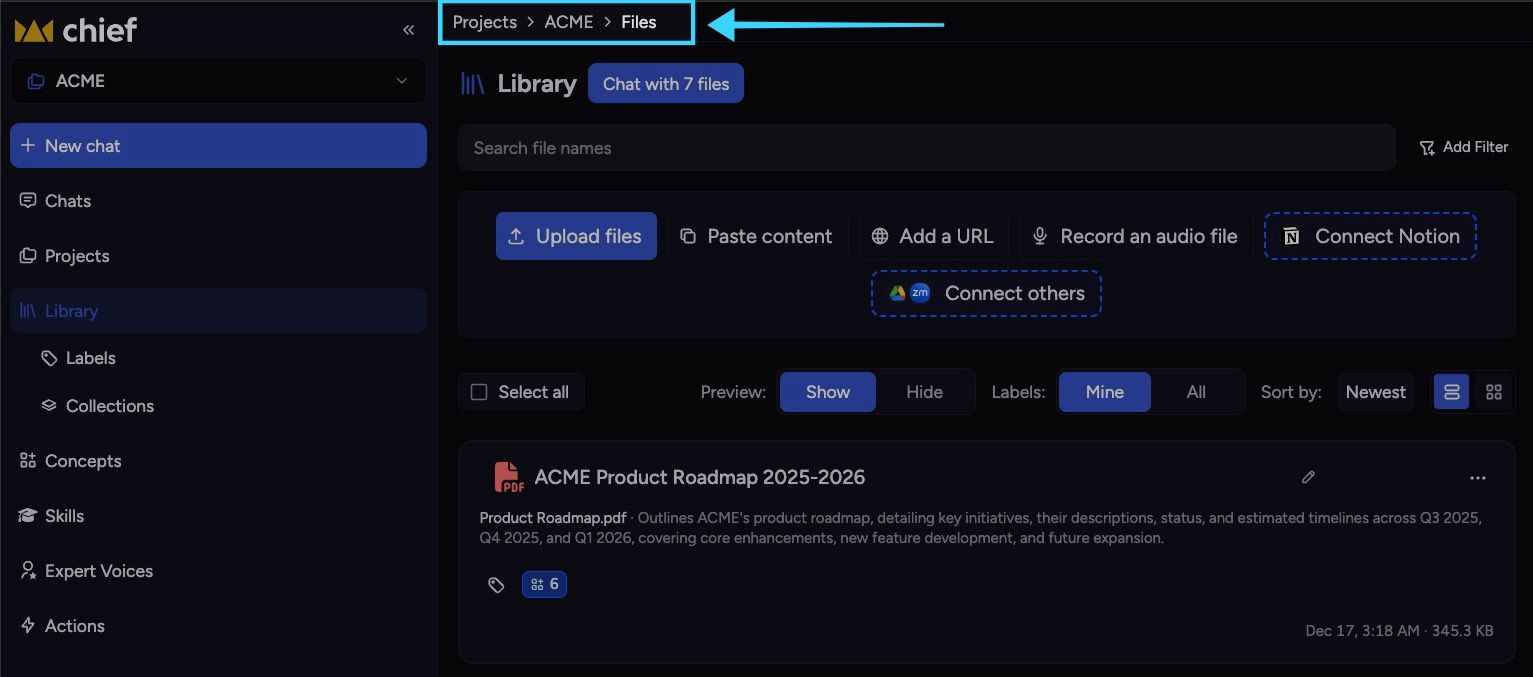This screenshot has height=677, width=1533.
Task: Focus the Search file names field
Action: pyautogui.click(x=926, y=148)
